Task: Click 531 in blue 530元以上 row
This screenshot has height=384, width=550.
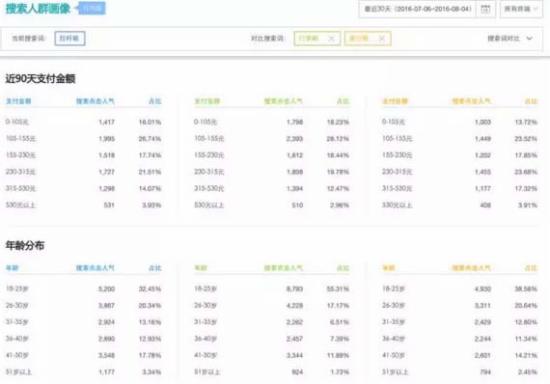Action: pos(109,205)
